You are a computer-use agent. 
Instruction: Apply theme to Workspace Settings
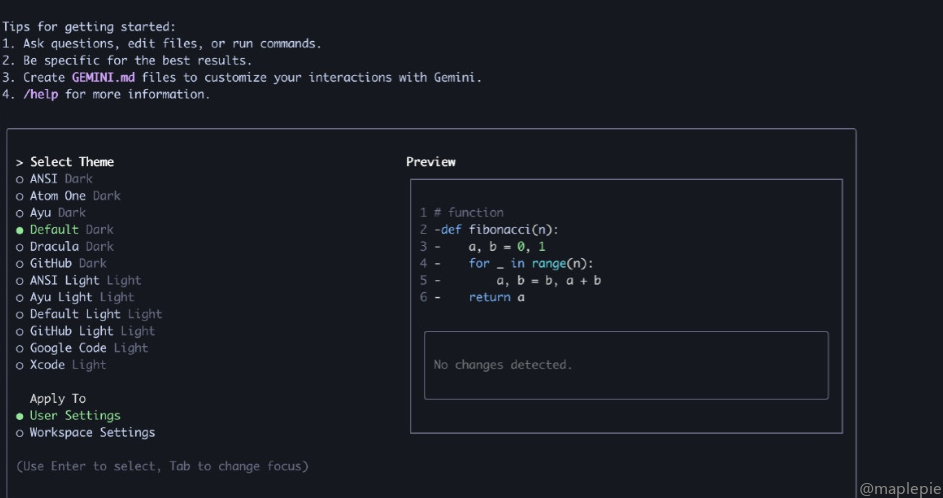coord(92,433)
